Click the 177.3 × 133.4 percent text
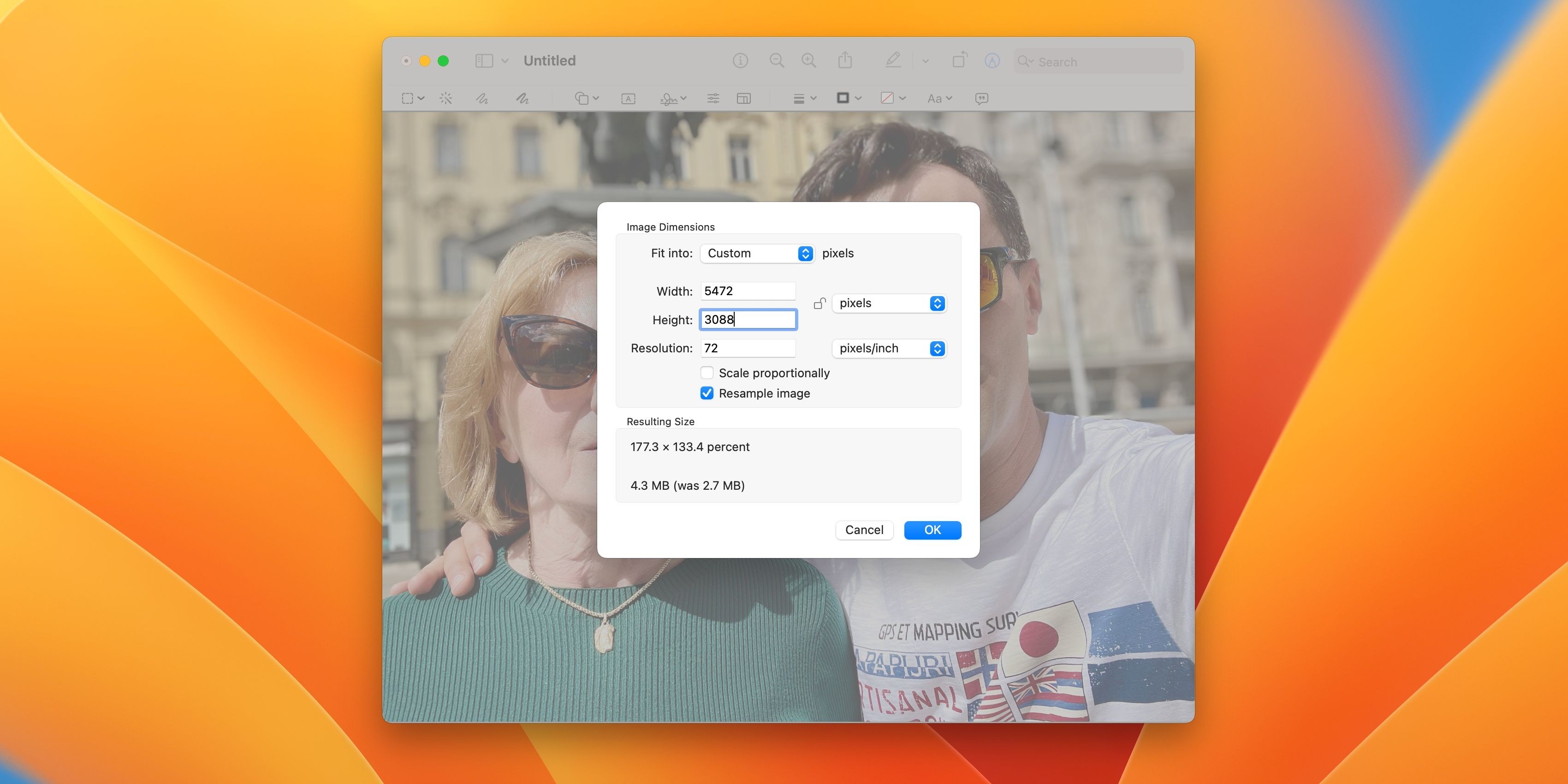This screenshot has width=1568, height=784. tap(689, 447)
